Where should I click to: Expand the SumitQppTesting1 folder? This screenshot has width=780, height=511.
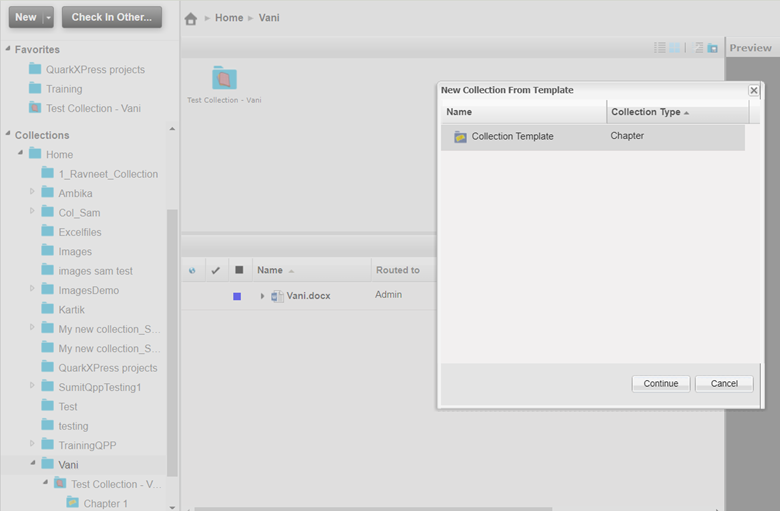[x=32, y=386]
